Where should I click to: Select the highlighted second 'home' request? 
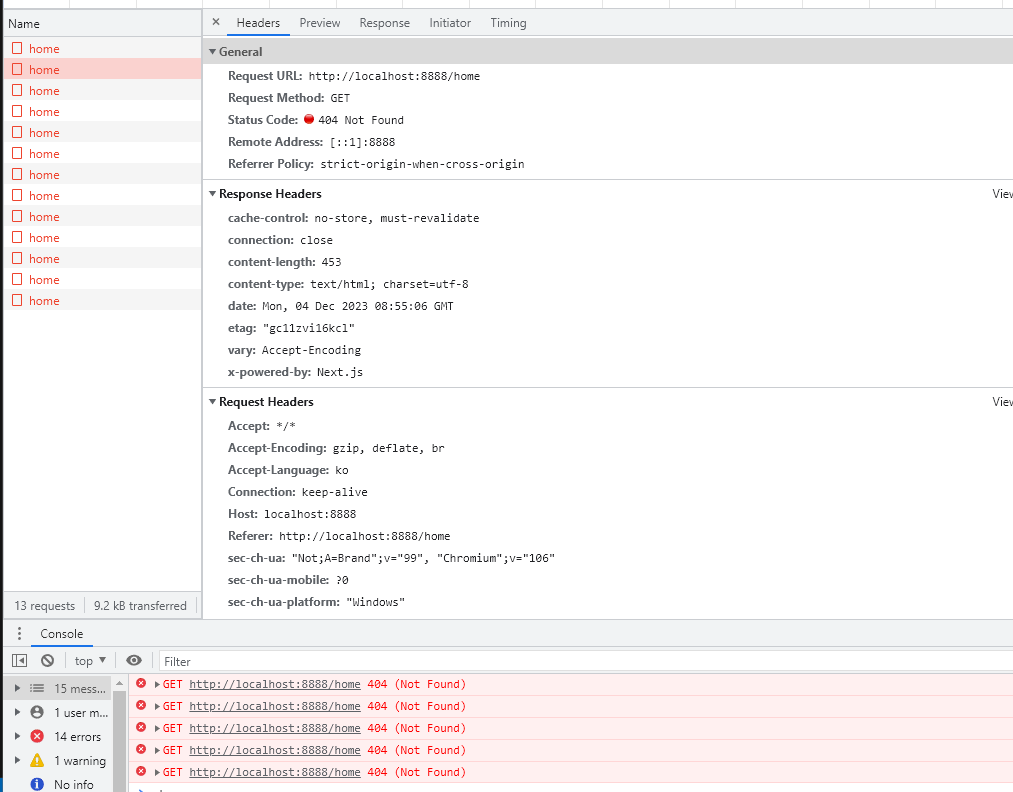pos(103,69)
